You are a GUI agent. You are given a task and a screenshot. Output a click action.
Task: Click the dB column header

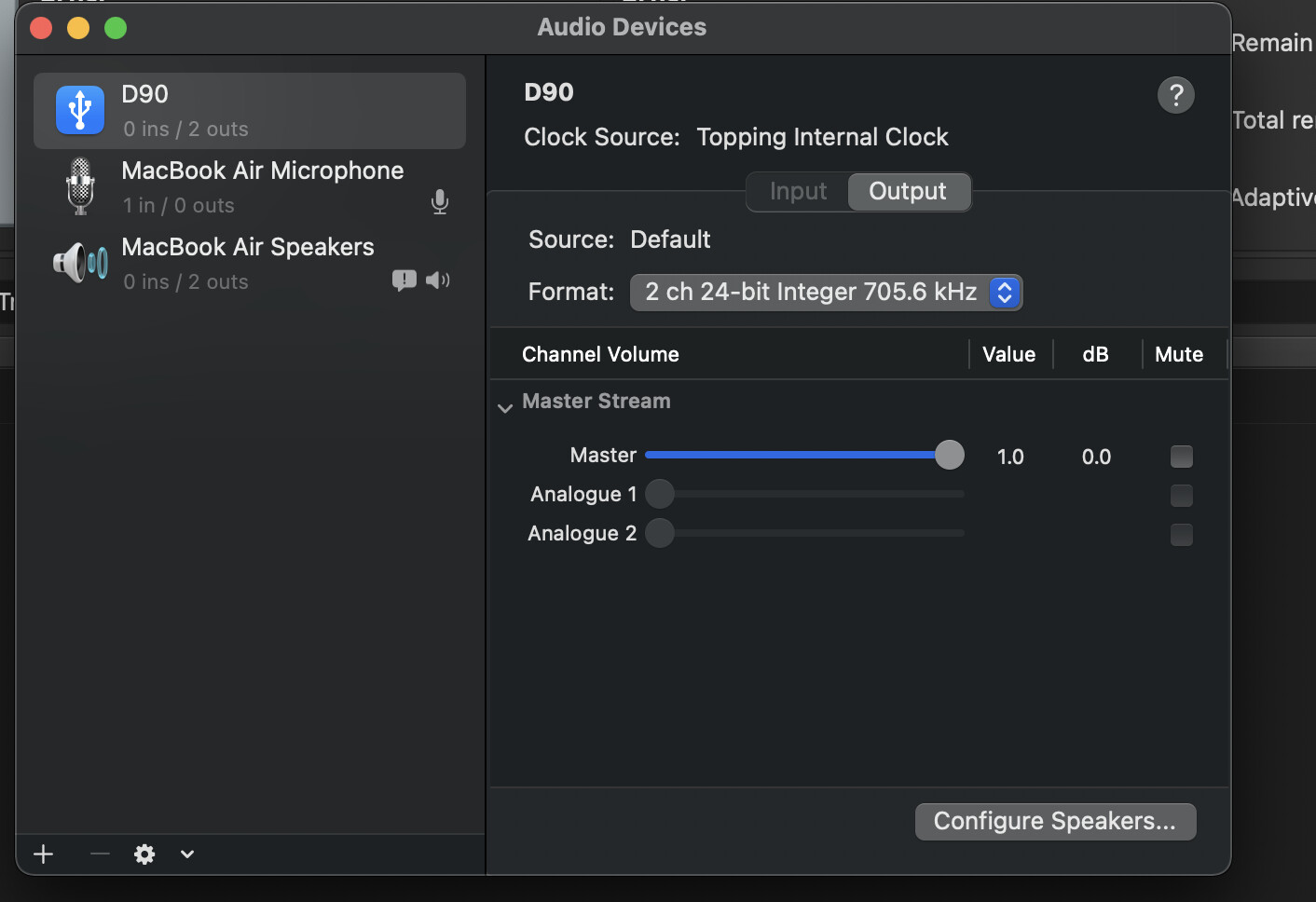click(x=1095, y=354)
